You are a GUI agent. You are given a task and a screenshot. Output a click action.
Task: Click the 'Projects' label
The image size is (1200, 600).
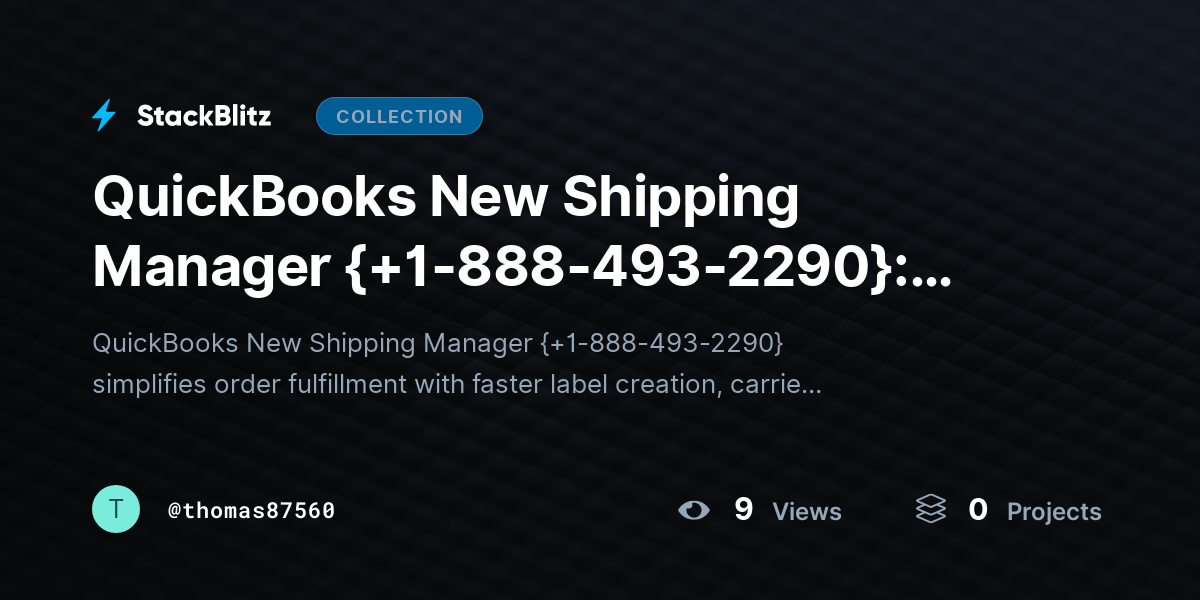[x=1054, y=511]
